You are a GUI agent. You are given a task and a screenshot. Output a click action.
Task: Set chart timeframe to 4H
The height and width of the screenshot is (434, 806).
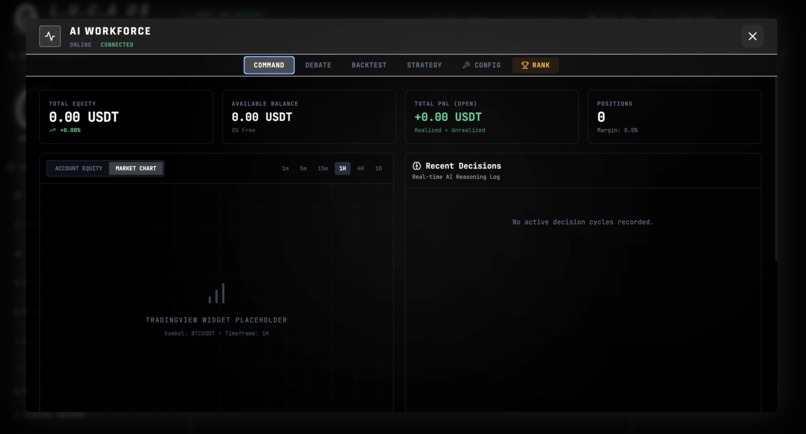click(360, 169)
